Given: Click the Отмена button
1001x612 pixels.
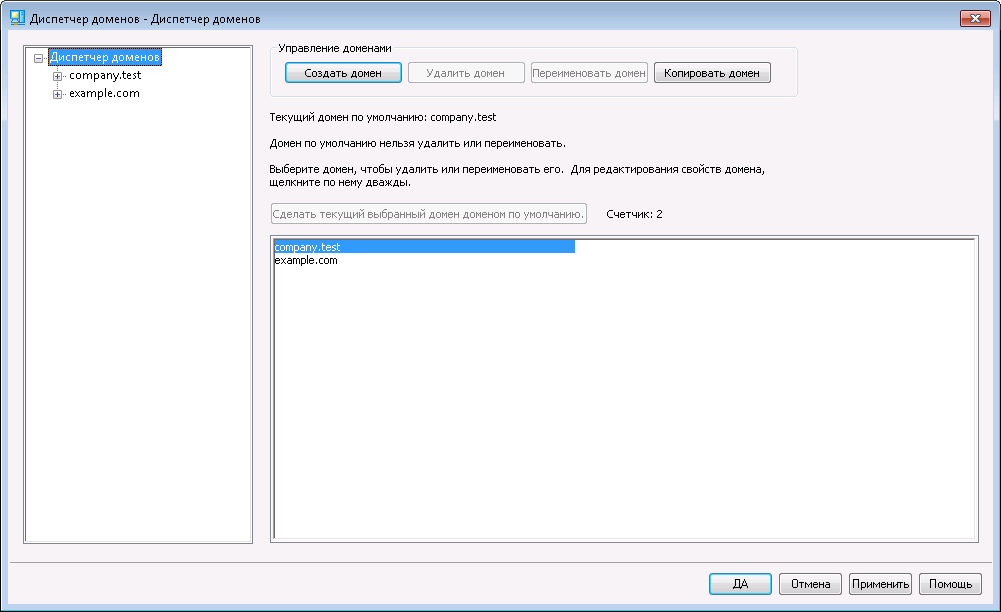Looking at the screenshot, I should point(811,584).
